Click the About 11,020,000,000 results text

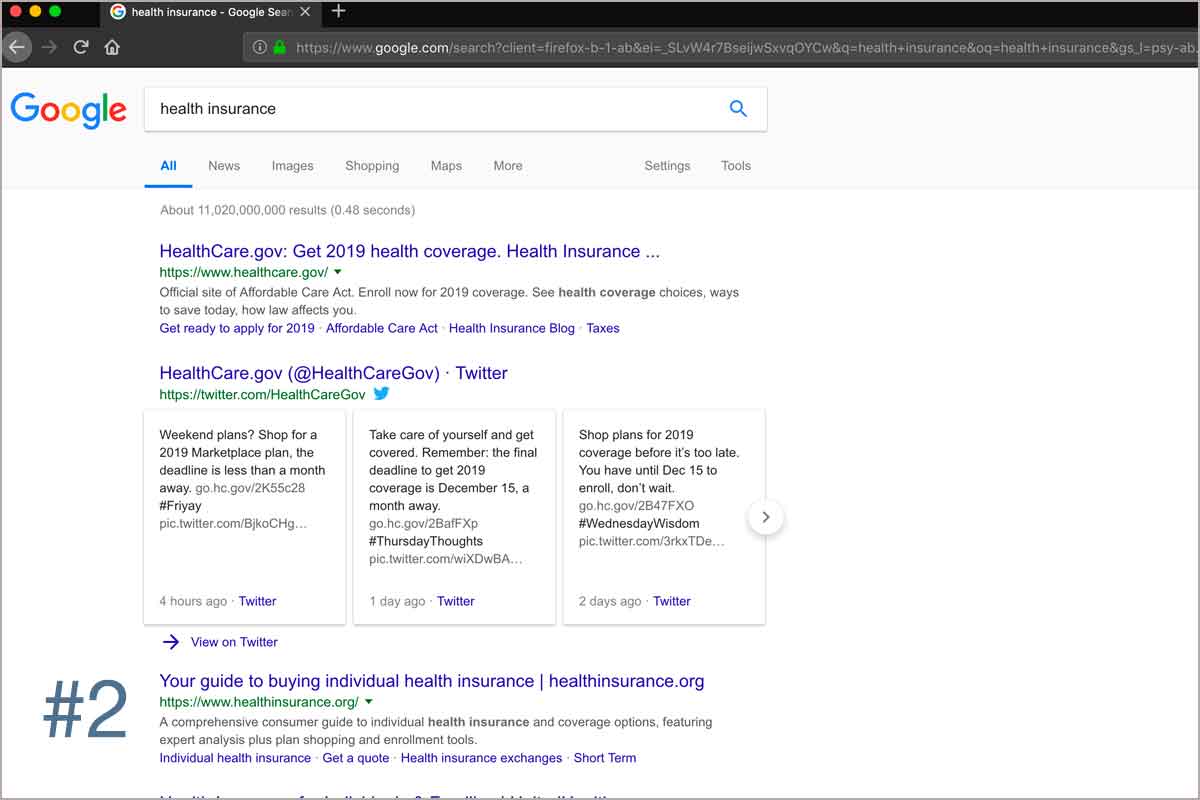pos(288,210)
